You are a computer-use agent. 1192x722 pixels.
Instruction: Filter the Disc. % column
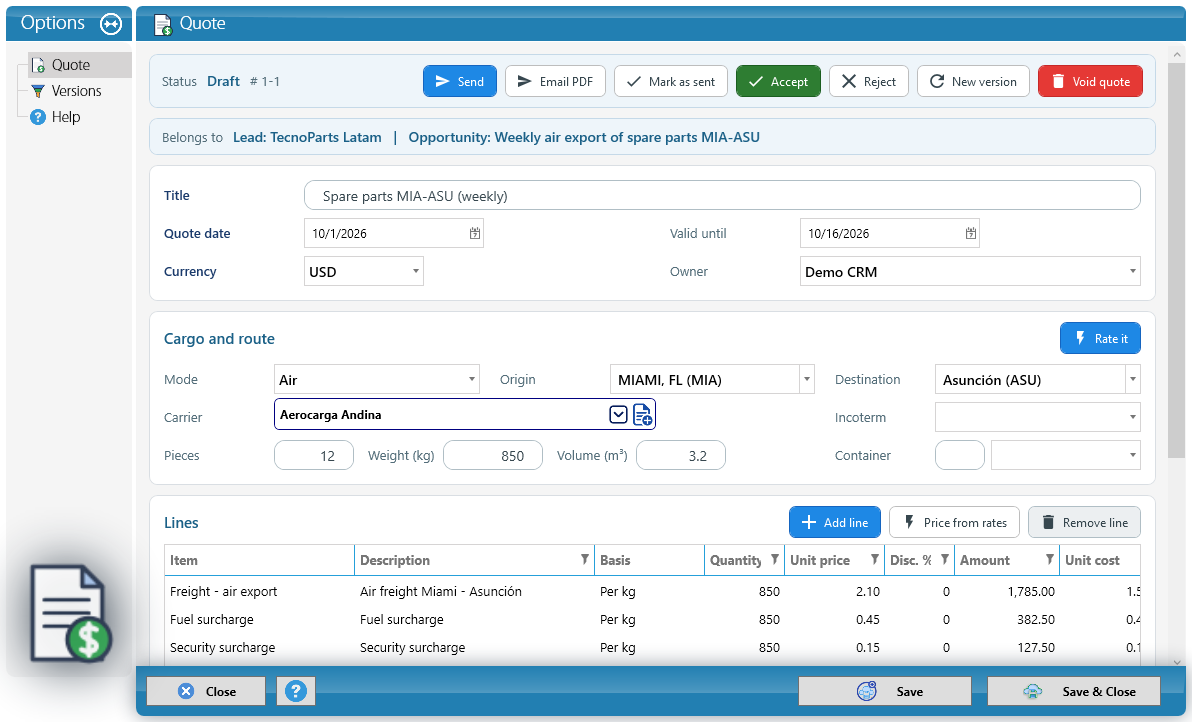coord(944,559)
